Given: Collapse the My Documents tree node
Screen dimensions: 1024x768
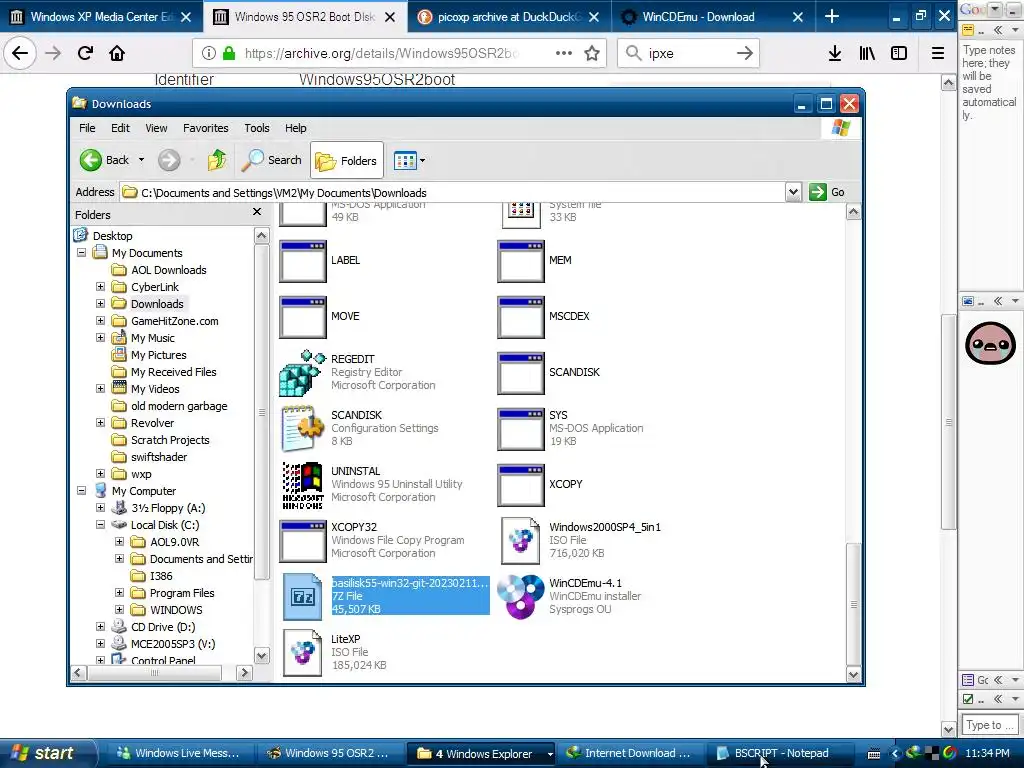Looking at the screenshot, I should [x=82, y=253].
